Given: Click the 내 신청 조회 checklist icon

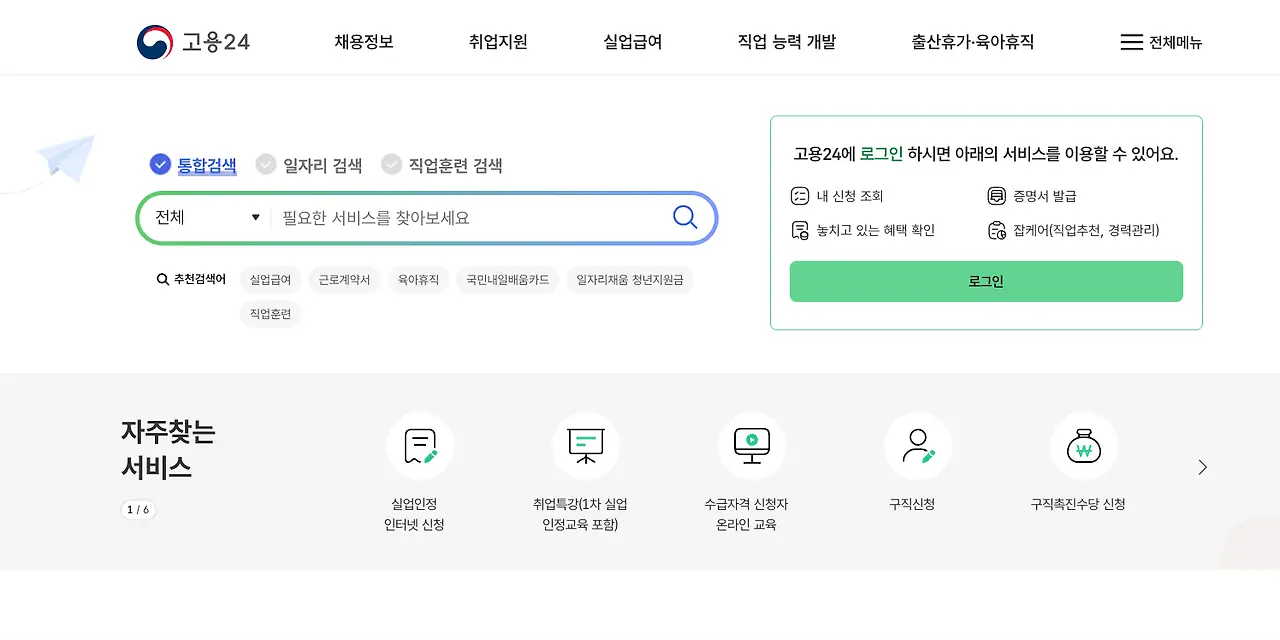Looking at the screenshot, I should [800, 196].
